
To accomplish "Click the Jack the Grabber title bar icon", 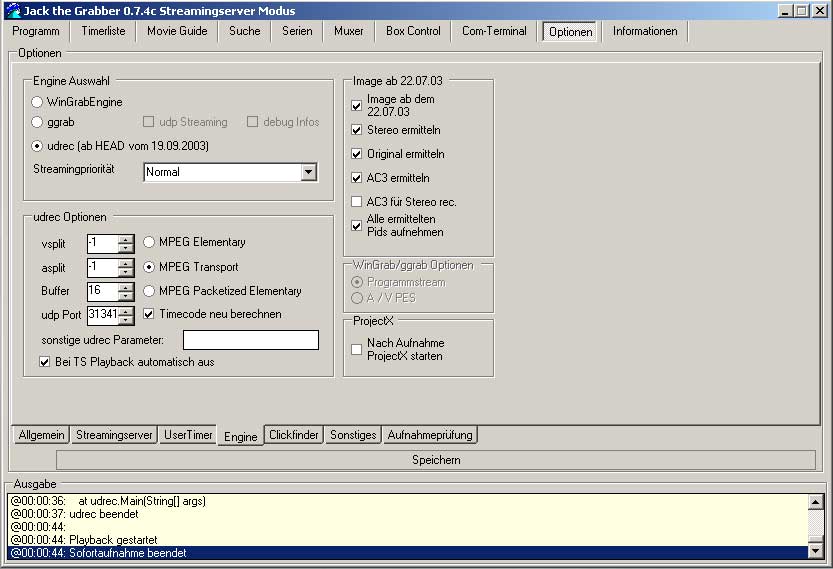I will pyautogui.click(x=11, y=10).
